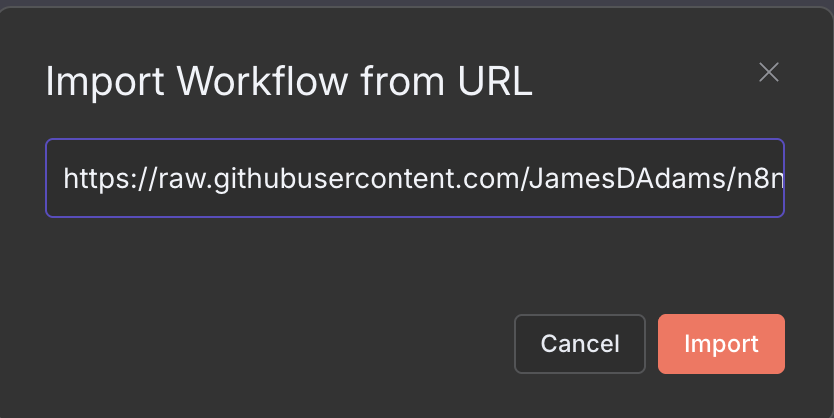Click the raw.githubusercontent.com URL text
Screen dimensions: 834x418
(423, 178)
